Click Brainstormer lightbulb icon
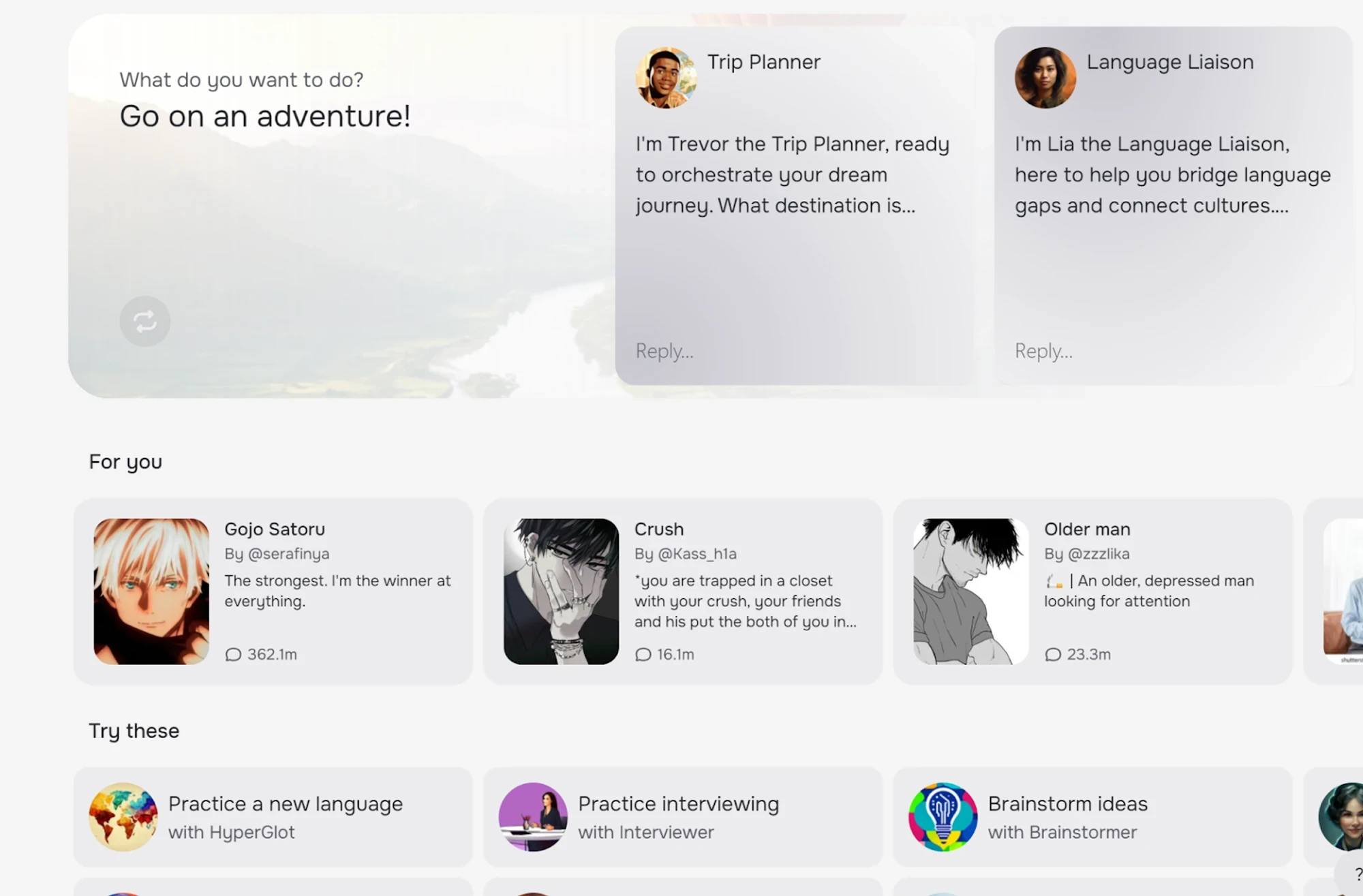This screenshot has width=1363, height=896. pos(943,816)
